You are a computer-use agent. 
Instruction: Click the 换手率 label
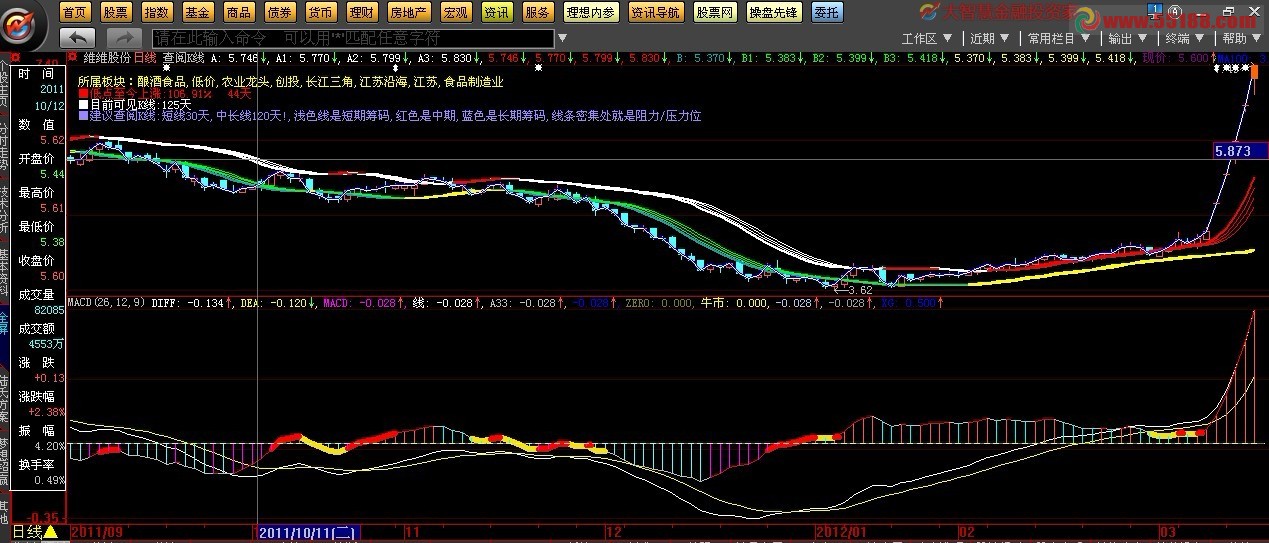(x=36, y=464)
